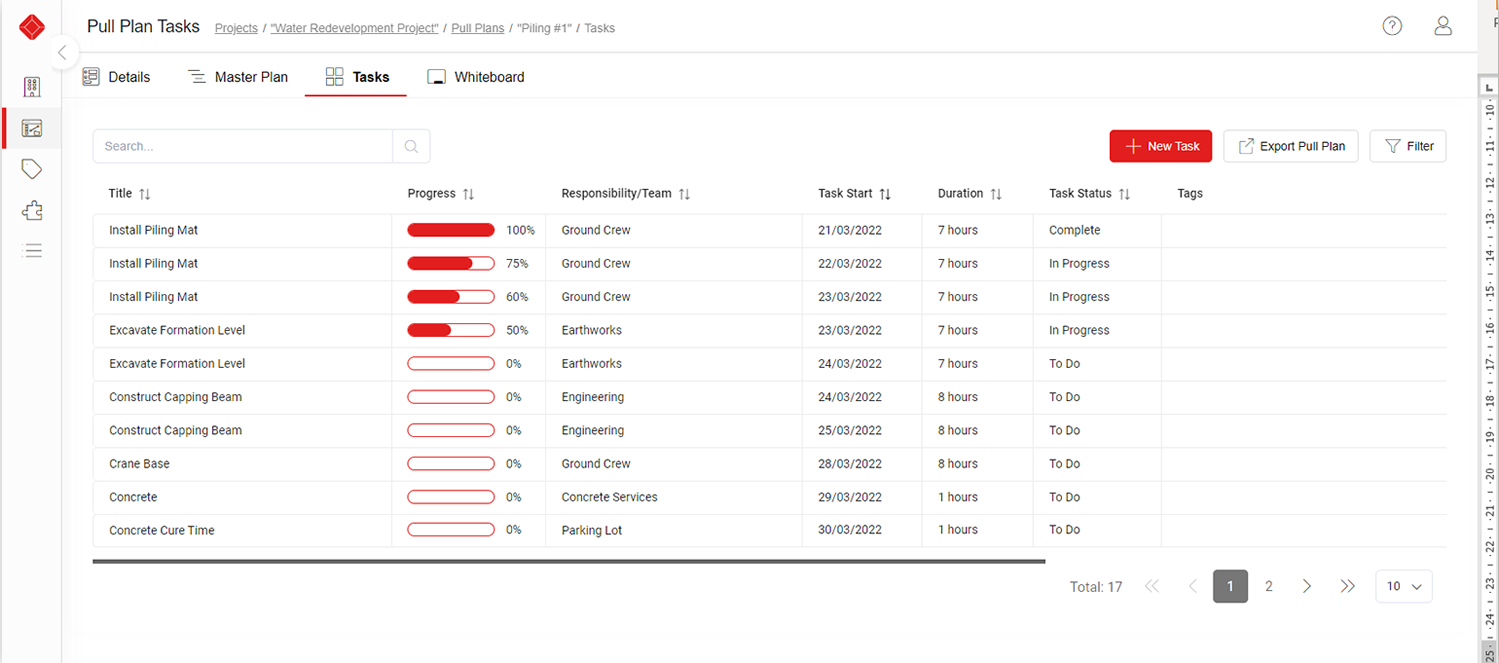
Task: Click the 50% progress bar
Action: click(451, 330)
